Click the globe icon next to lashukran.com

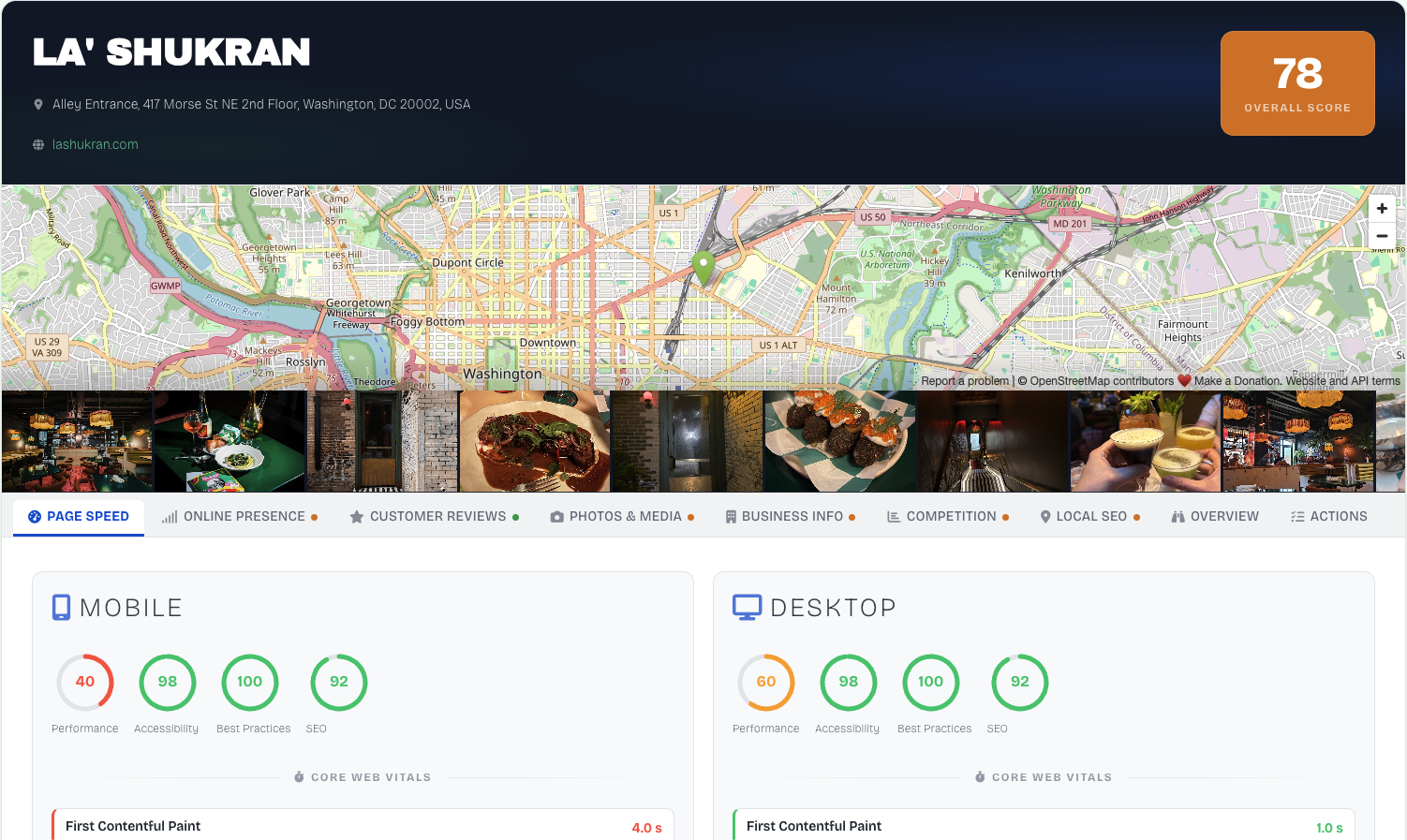tap(38, 145)
